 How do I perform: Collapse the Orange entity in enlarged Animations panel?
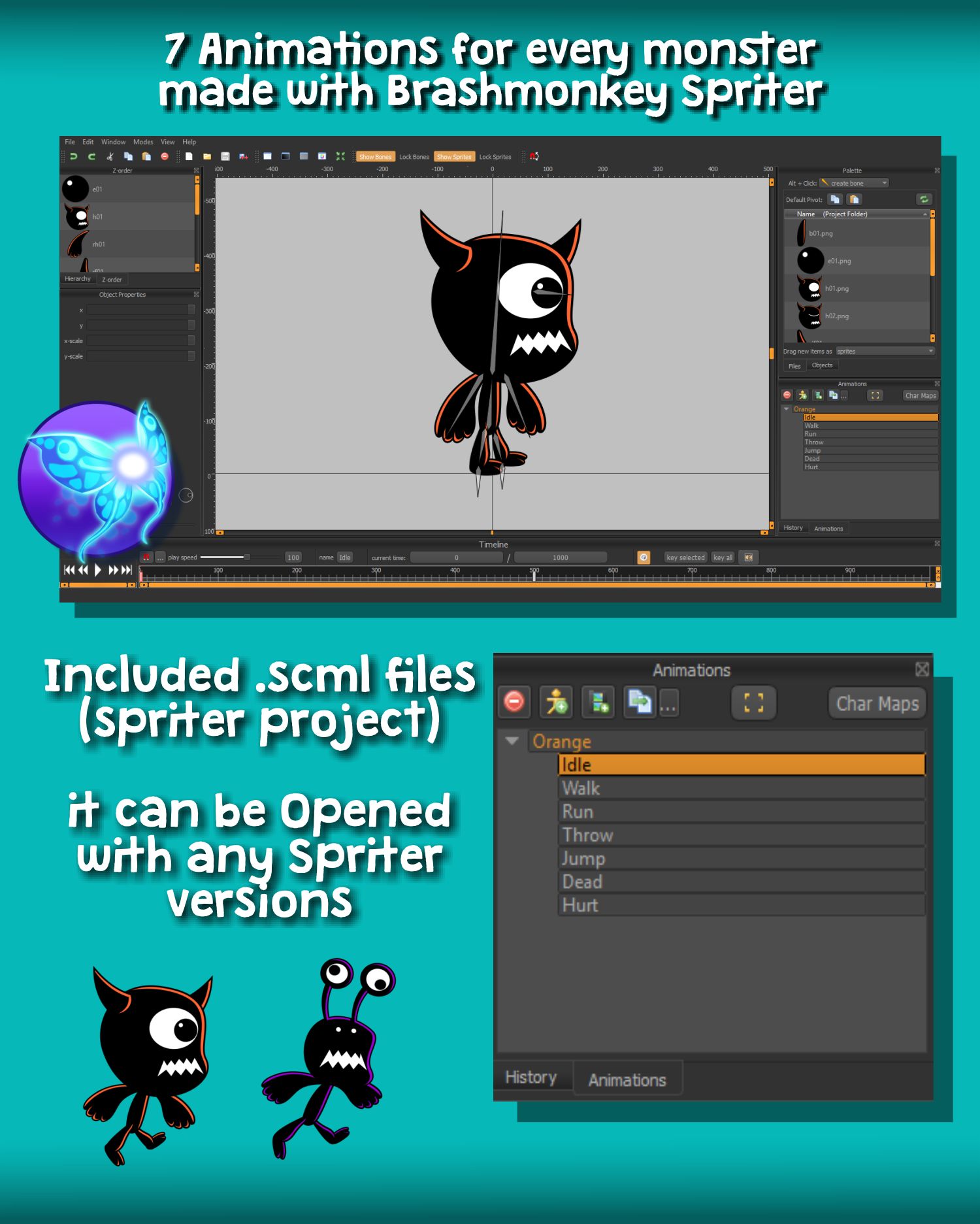point(512,741)
